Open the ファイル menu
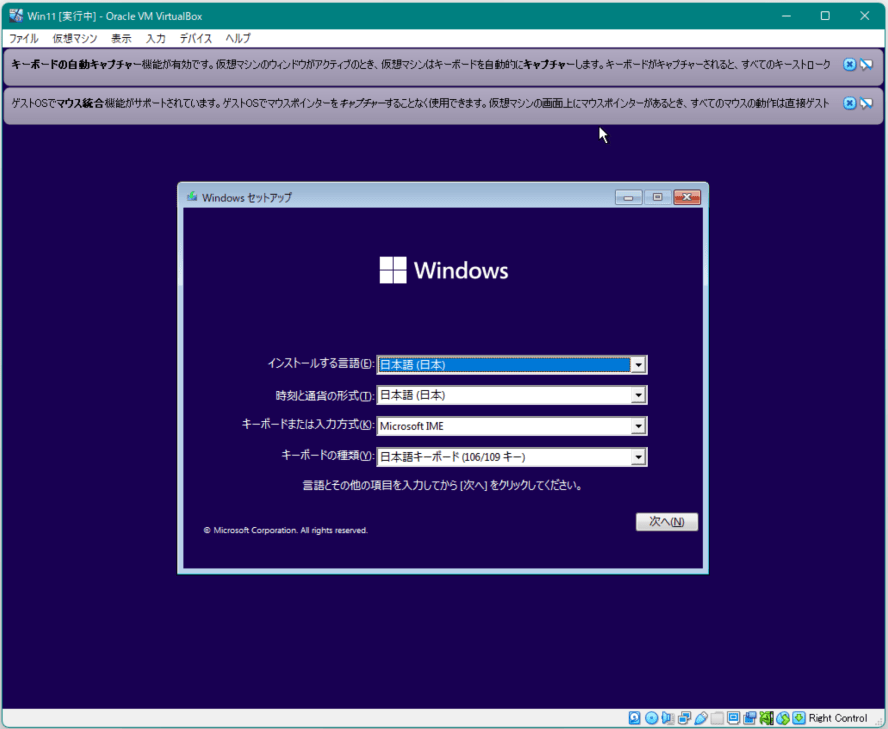Viewport: 888px width, 729px height. [x=24, y=39]
